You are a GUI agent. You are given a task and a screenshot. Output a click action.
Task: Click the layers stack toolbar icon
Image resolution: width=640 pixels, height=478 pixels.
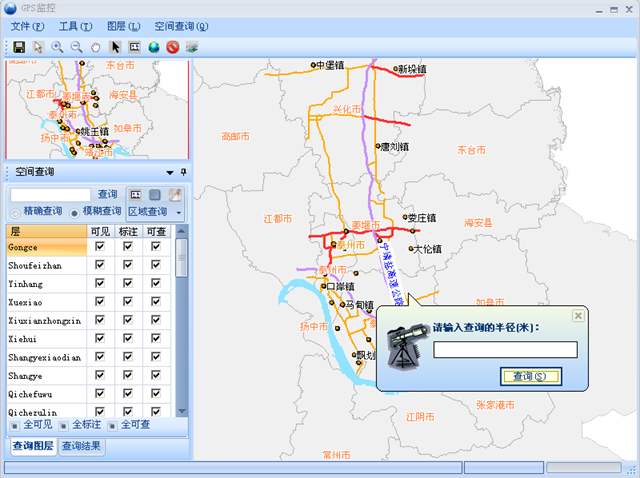tap(191, 46)
